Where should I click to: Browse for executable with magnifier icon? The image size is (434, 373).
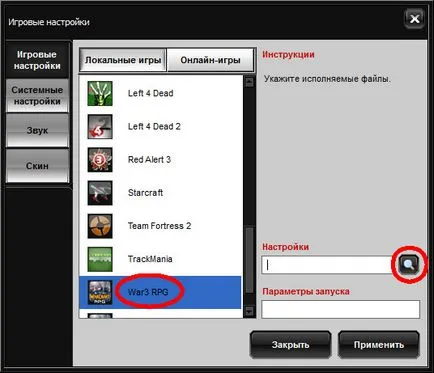coord(409,265)
